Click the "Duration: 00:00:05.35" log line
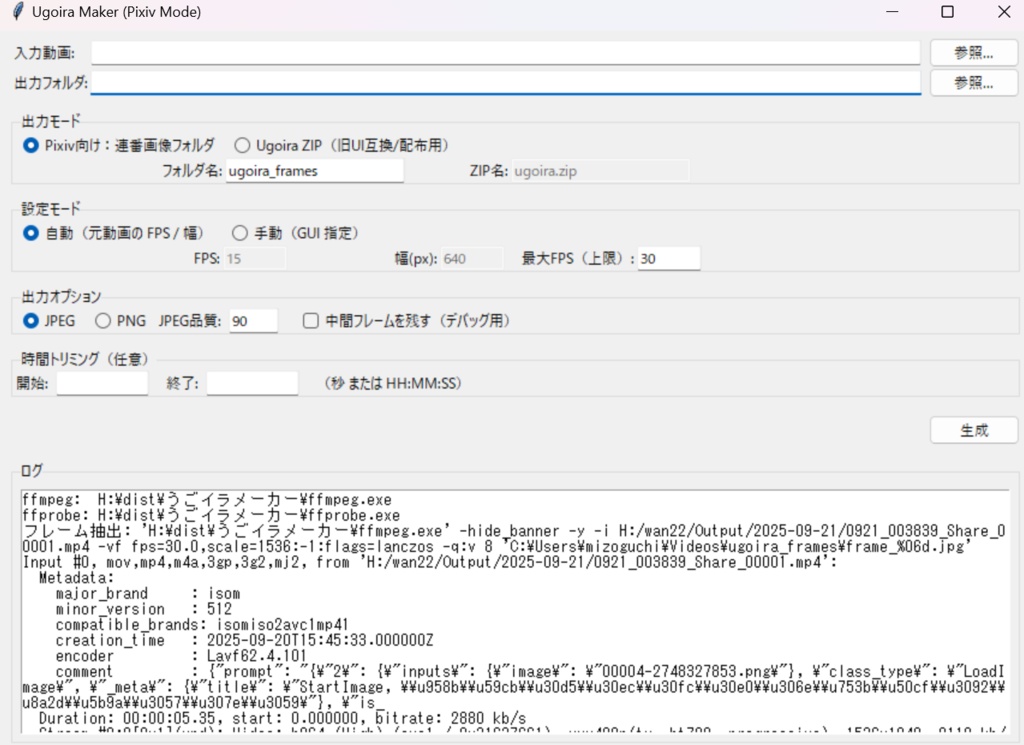The image size is (1024, 745). 282,718
